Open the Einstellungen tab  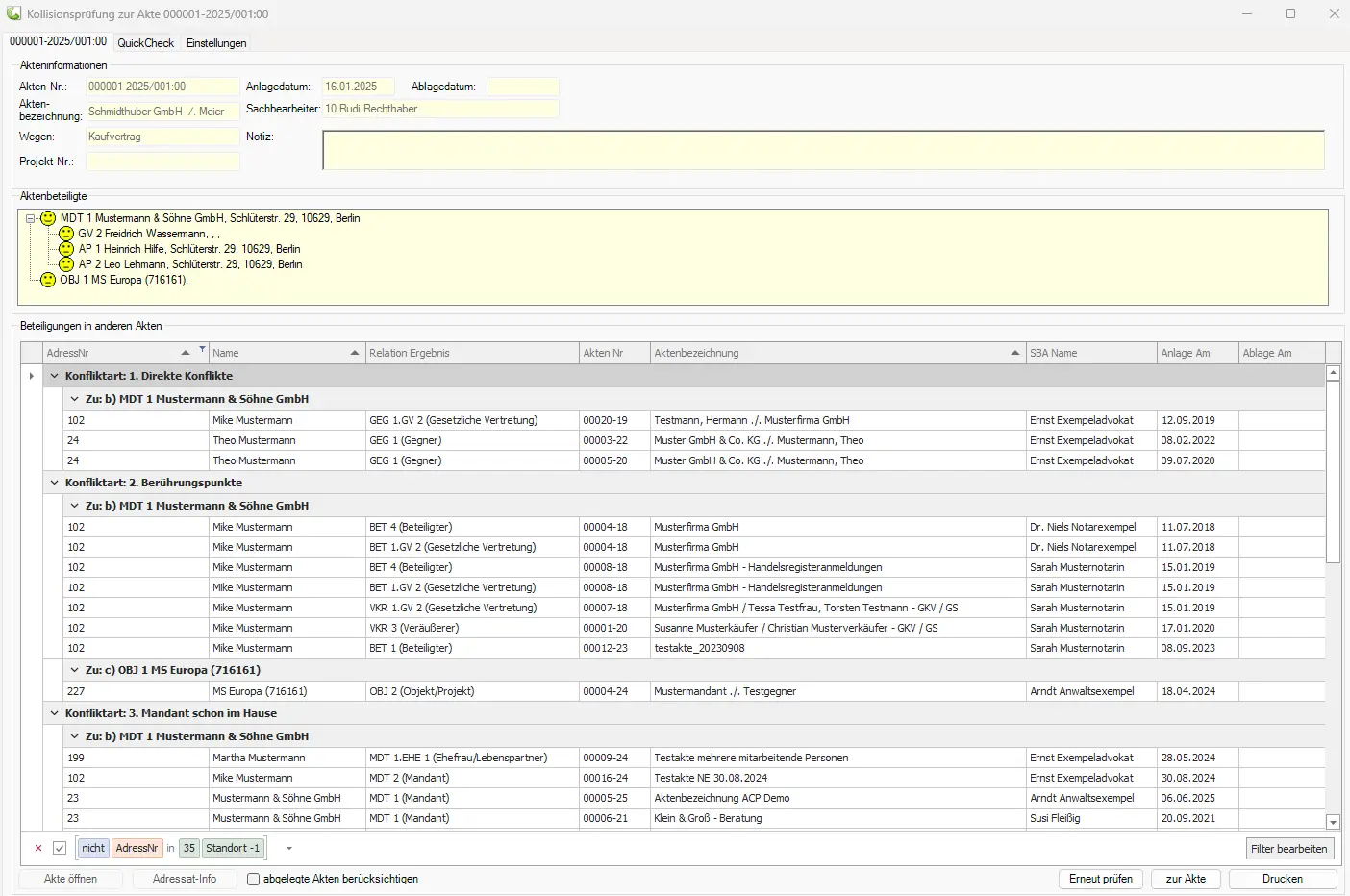pos(215,43)
